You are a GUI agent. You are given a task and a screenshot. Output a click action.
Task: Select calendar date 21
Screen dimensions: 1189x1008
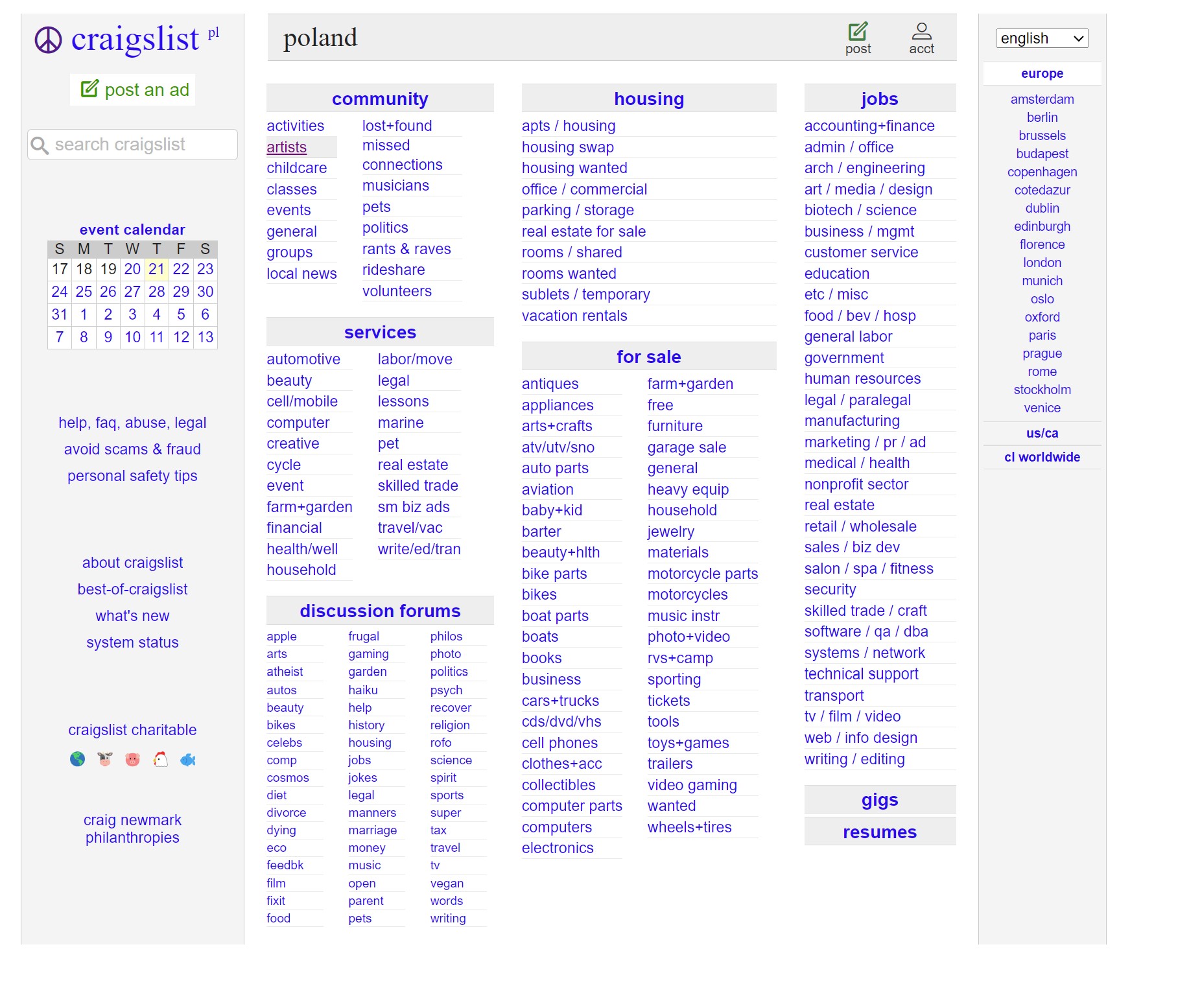coord(156,269)
